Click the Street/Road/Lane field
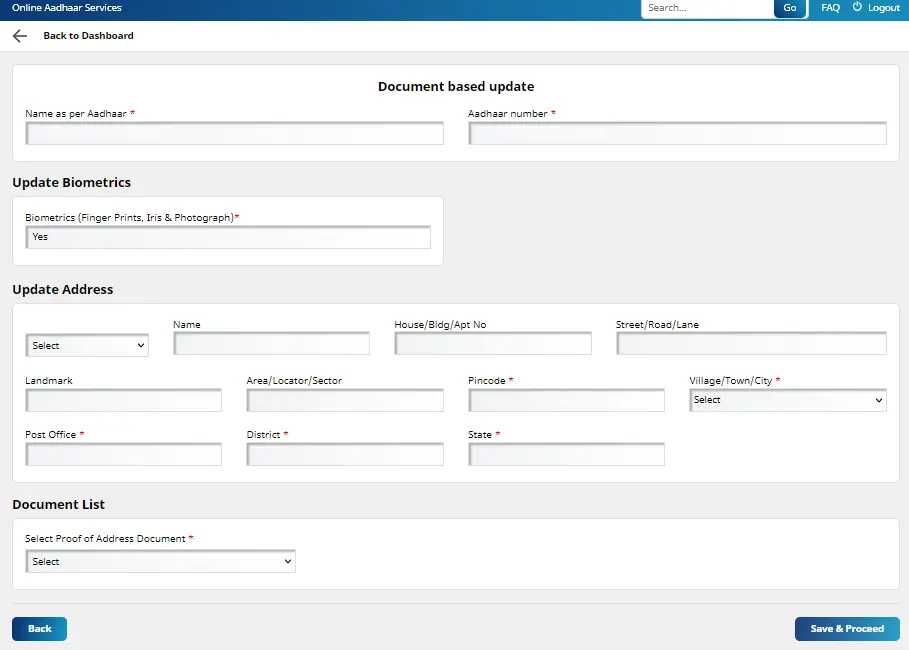Image resolution: width=909 pixels, height=650 pixels. pos(751,343)
